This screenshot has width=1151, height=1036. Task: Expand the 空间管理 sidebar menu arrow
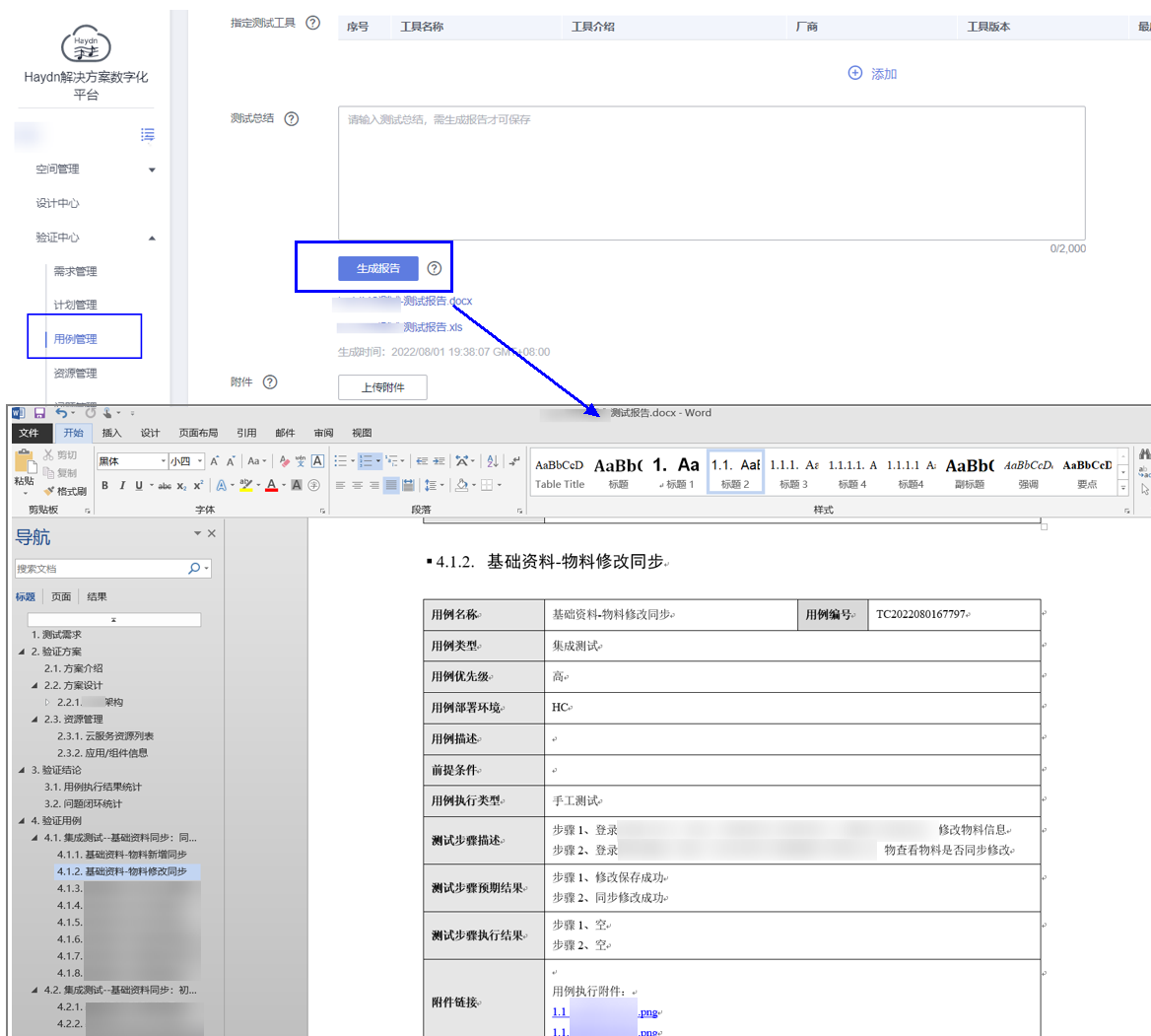point(152,170)
